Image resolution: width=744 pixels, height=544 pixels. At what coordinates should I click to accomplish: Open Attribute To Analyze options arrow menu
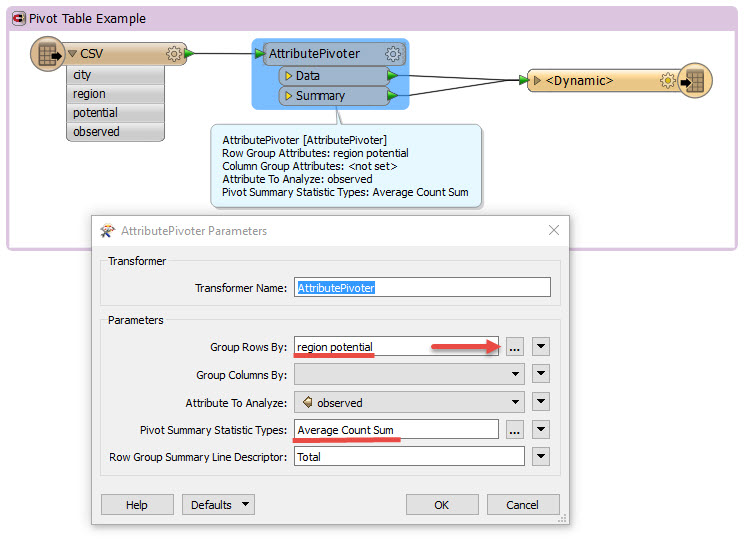coord(541,402)
